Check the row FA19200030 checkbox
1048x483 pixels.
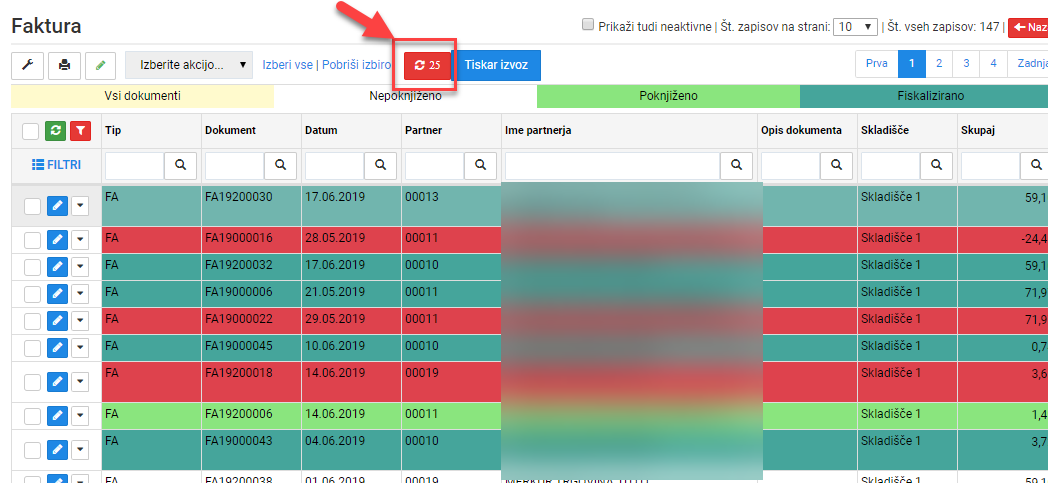pyautogui.click(x=32, y=207)
